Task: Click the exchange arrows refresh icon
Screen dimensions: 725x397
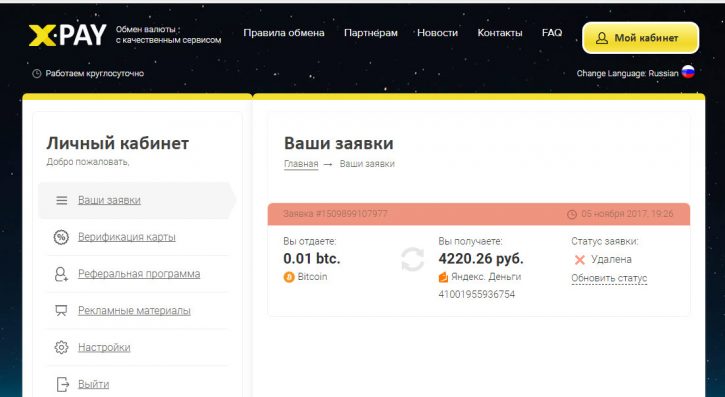Action: (x=412, y=259)
